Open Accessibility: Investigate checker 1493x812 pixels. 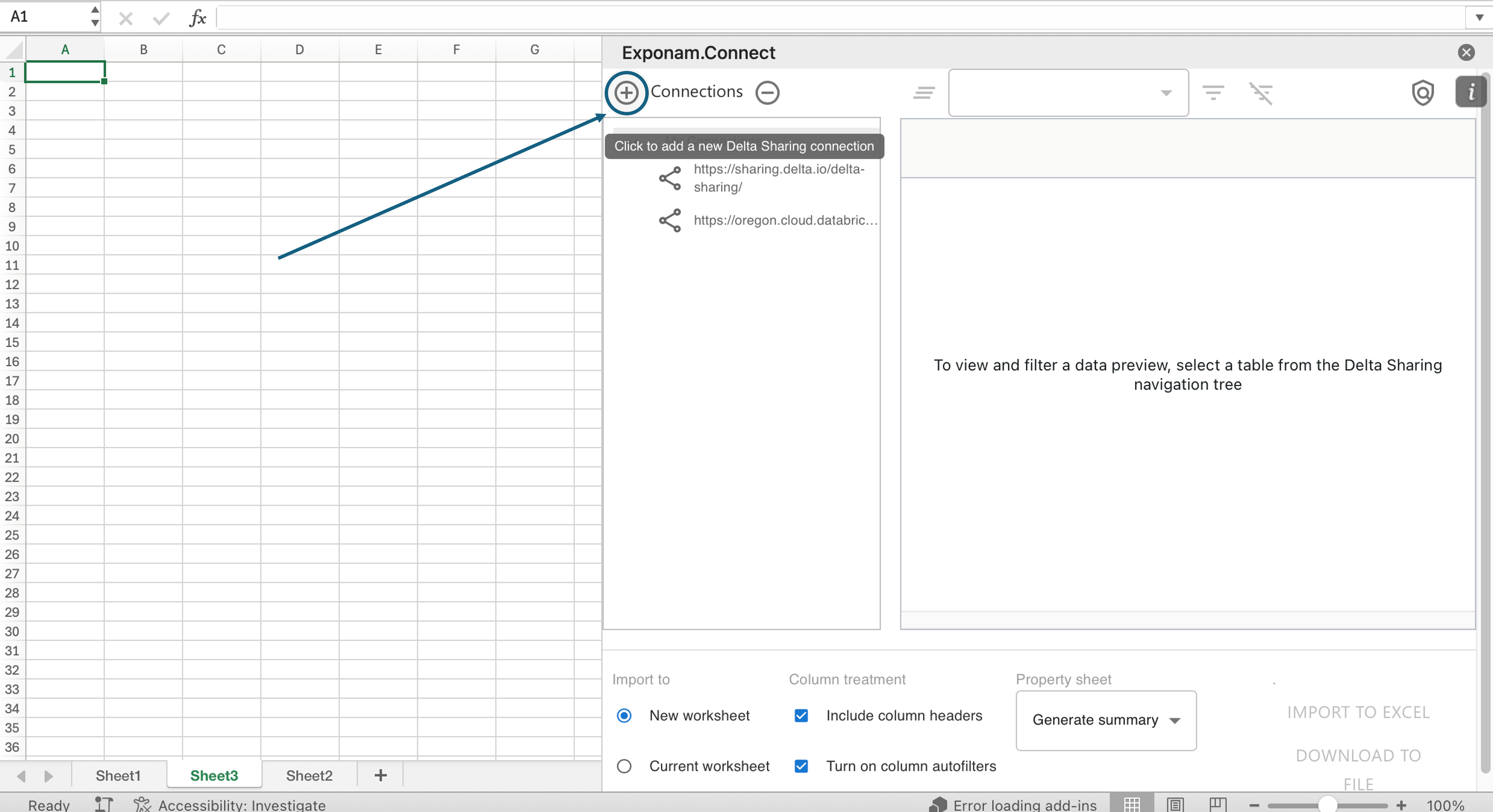coord(229,805)
